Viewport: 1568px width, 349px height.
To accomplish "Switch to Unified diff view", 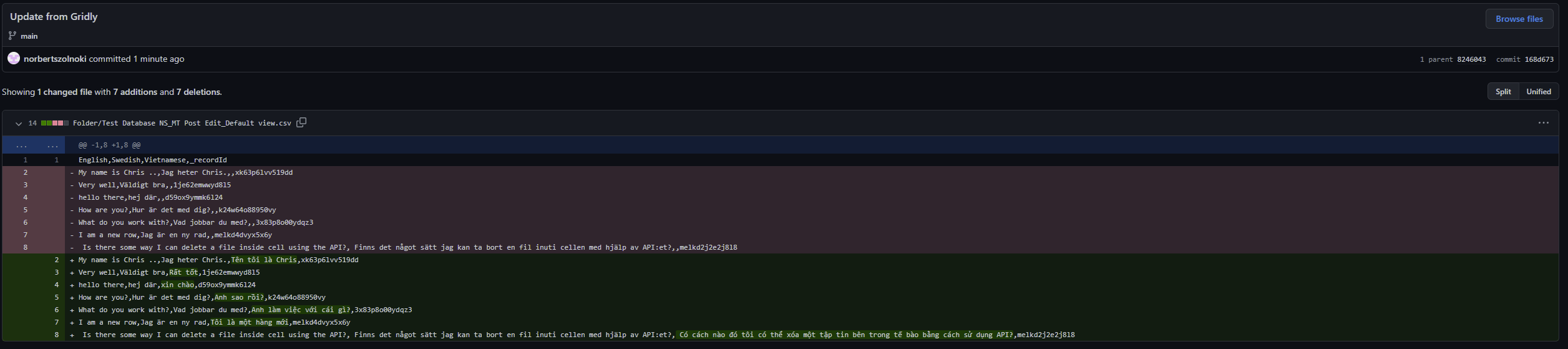I will [x=1538, y=92].
